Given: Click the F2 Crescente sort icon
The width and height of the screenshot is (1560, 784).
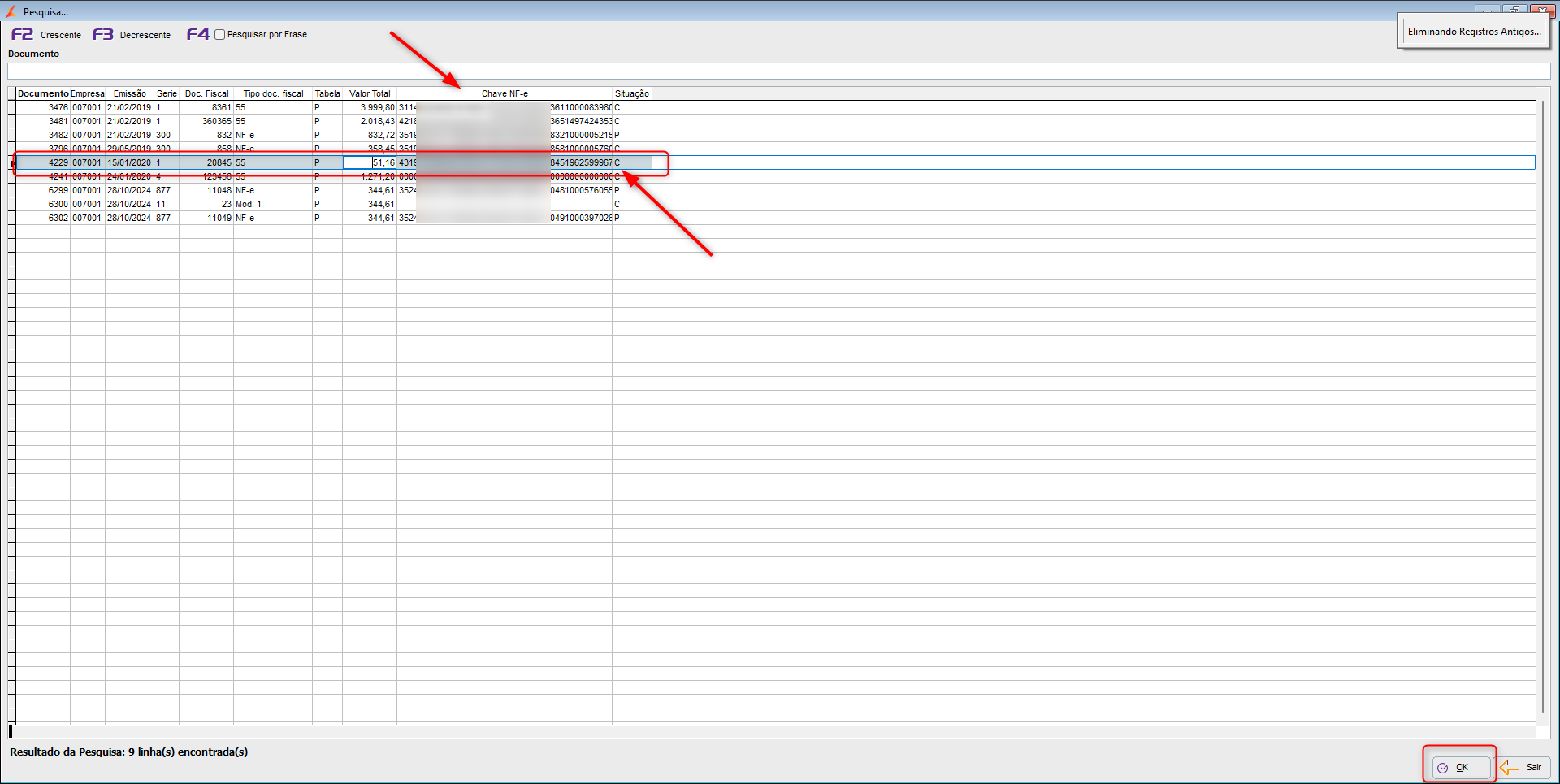Looking at the screenshot, I should (22, 34).
